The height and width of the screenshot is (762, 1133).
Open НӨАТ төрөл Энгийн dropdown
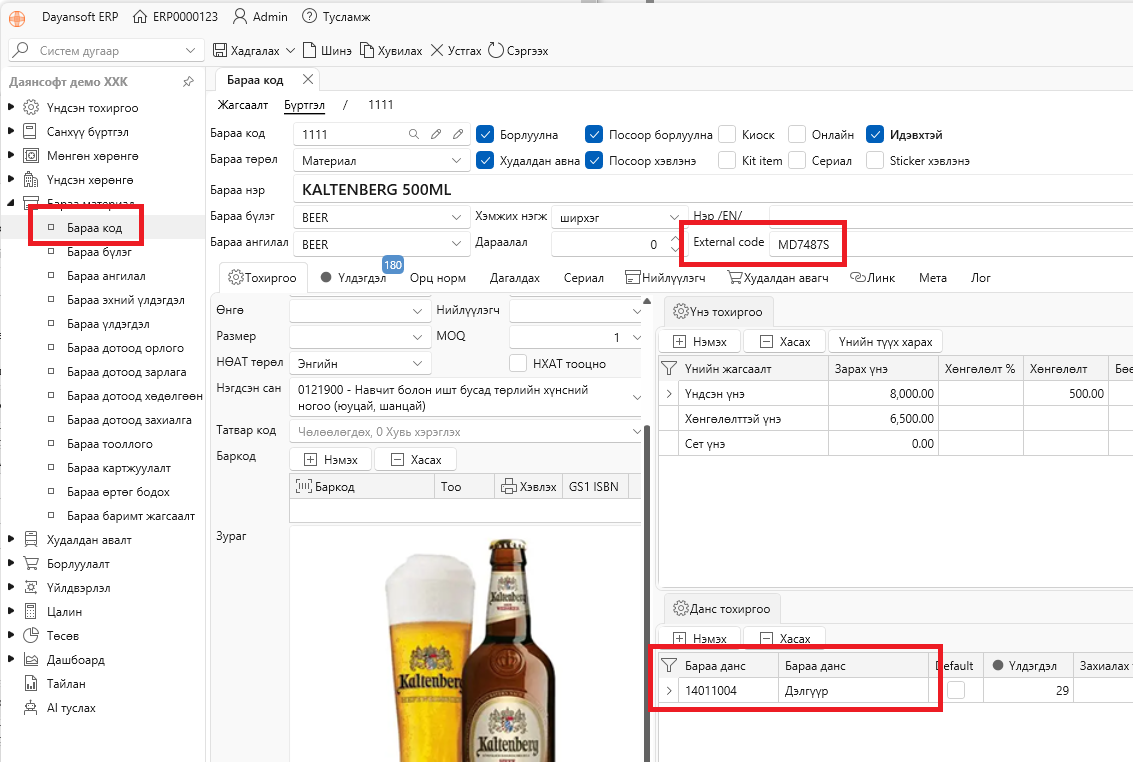pyautogui.click(x=418, y=363)
